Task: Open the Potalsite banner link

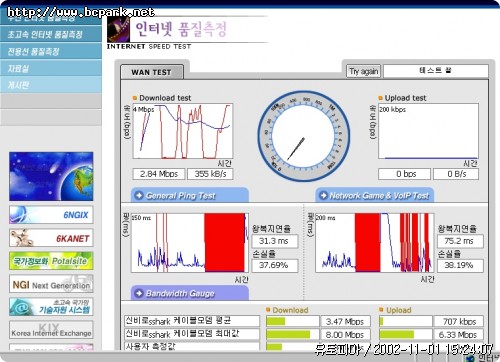Action: click(51, 261)
